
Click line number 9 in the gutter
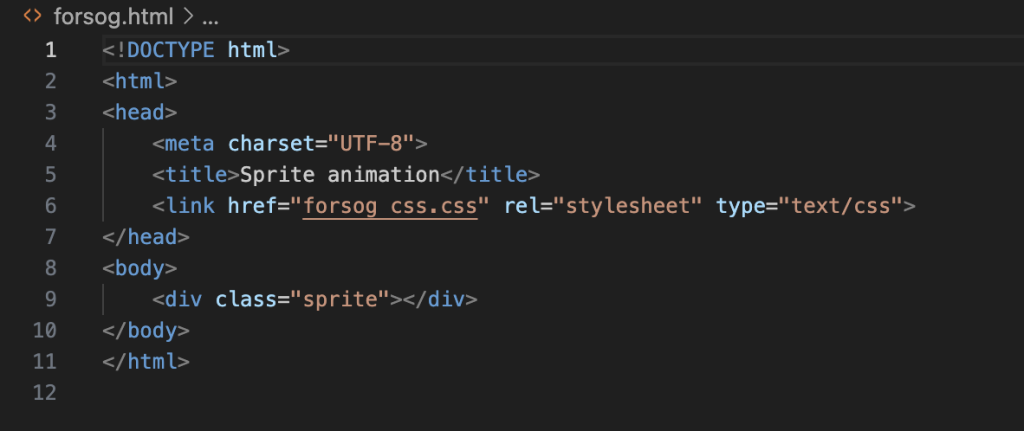click(x=51, y=299)
